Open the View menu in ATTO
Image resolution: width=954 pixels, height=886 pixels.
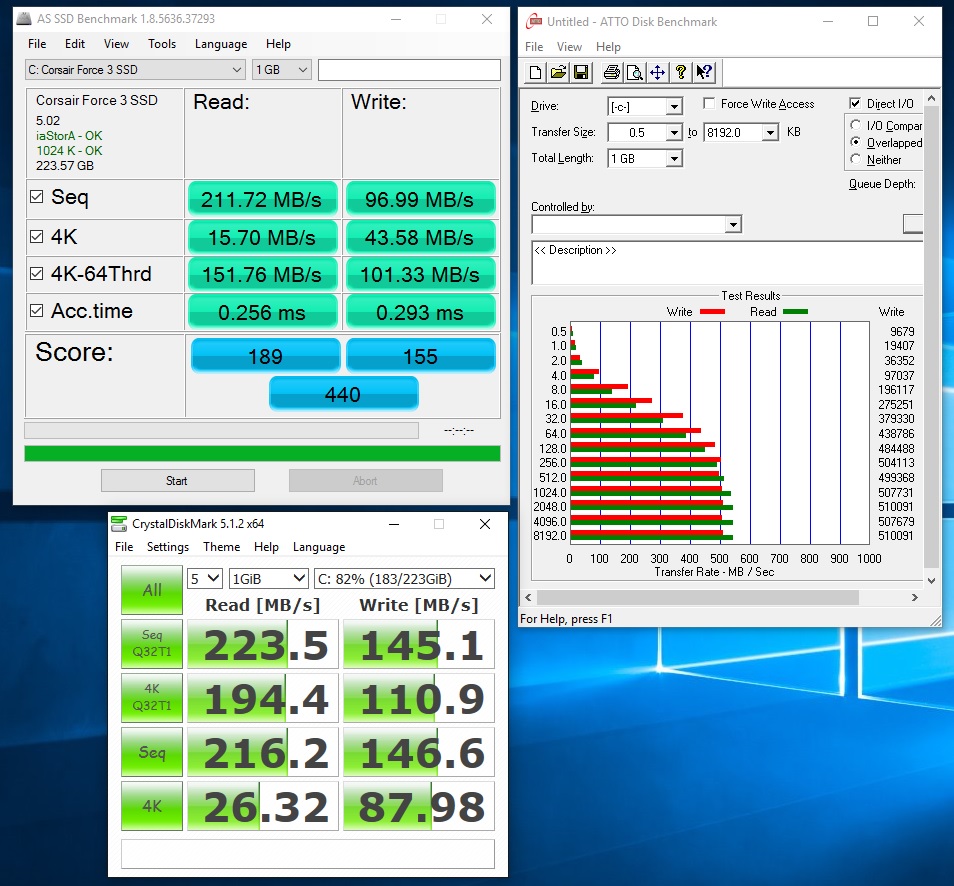(569, 47)
